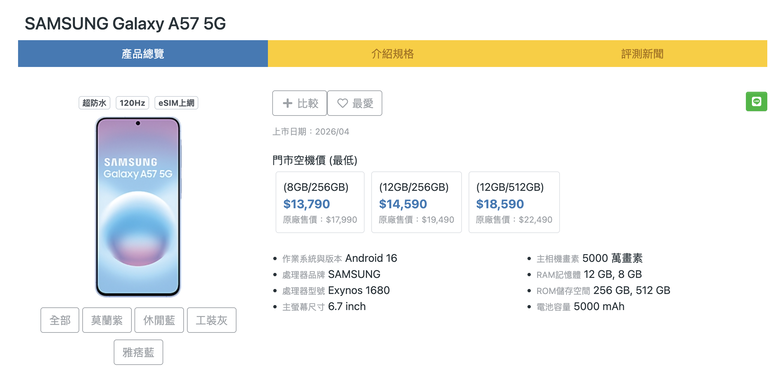Choose the 休閒藍 color option

[x=159, y=320]
